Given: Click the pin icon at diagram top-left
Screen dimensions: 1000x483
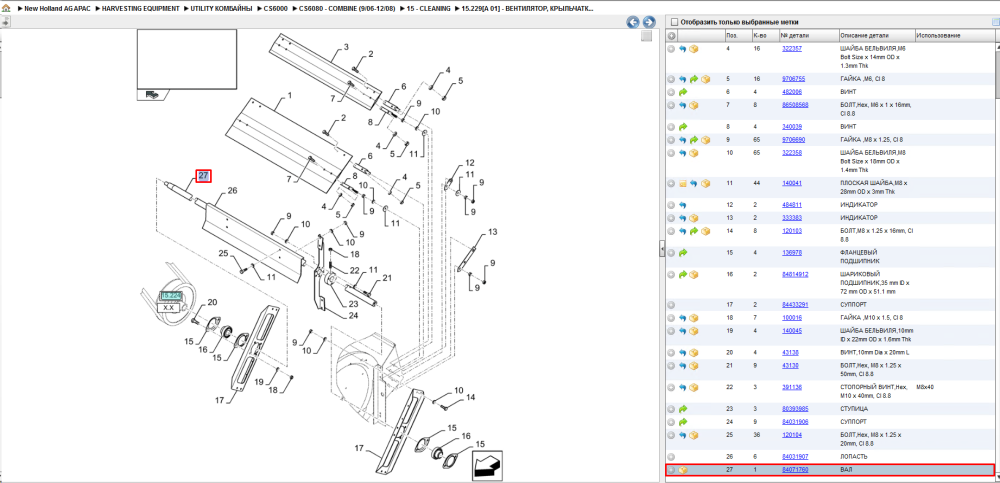Looking at the screenshot, I should click(5, 22).
